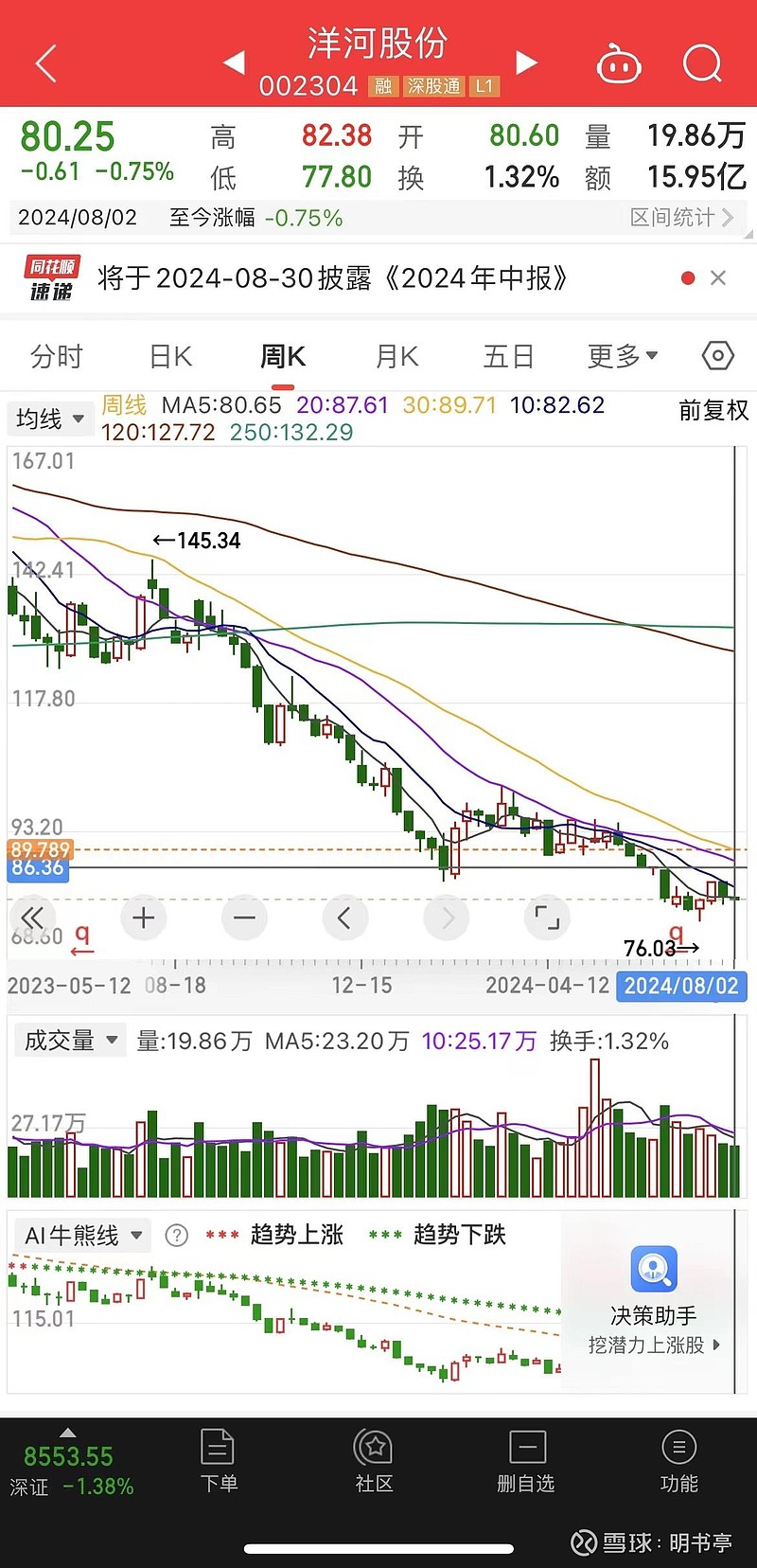Tap the 8553.55 深证 index value
Viewport: 757px width, 1568px height.
[x=68, y=1456]
